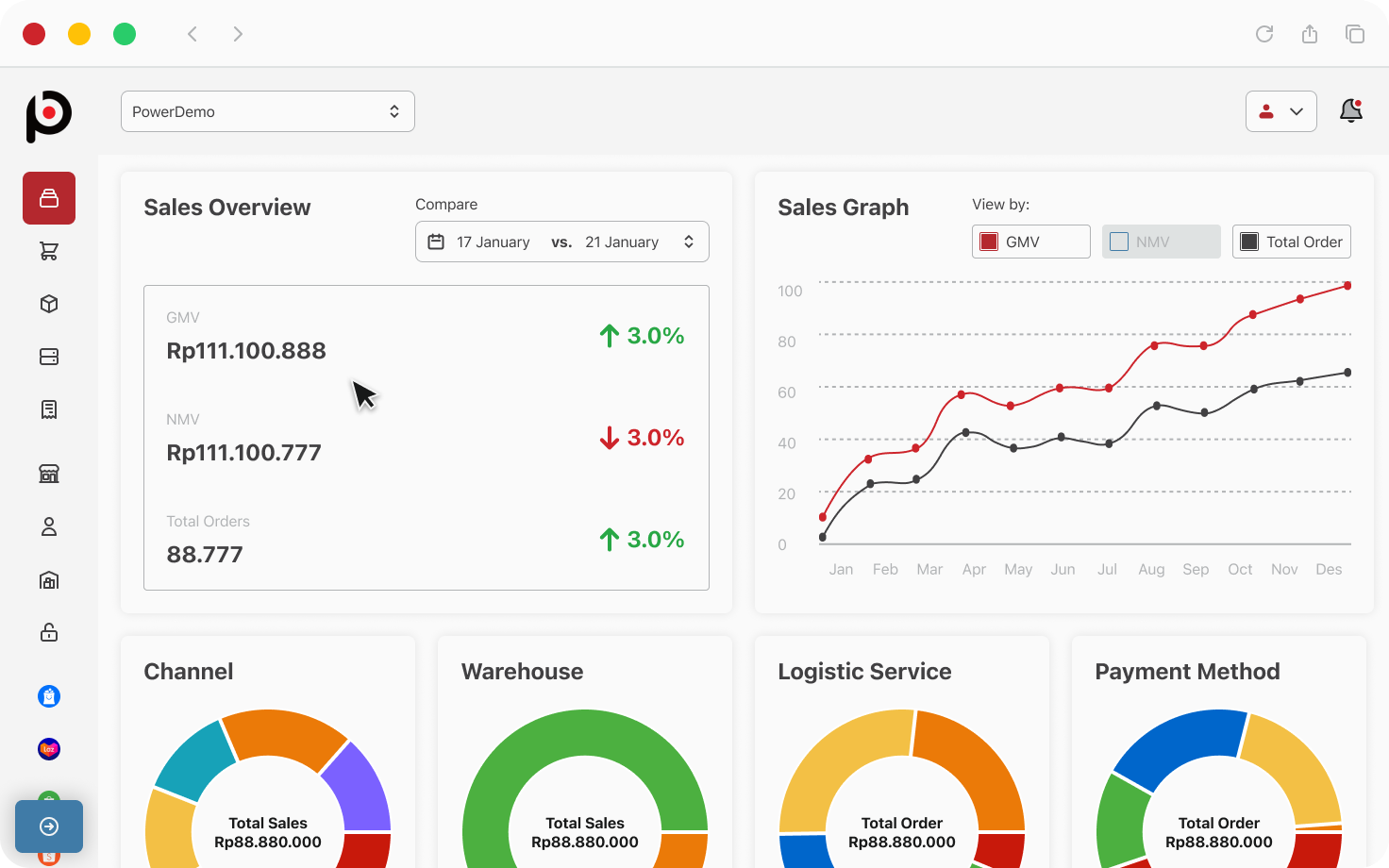Enable the NMV view checkbox
The width and height of the screenshot is (1389, 868).
[x=1119, y=242]
